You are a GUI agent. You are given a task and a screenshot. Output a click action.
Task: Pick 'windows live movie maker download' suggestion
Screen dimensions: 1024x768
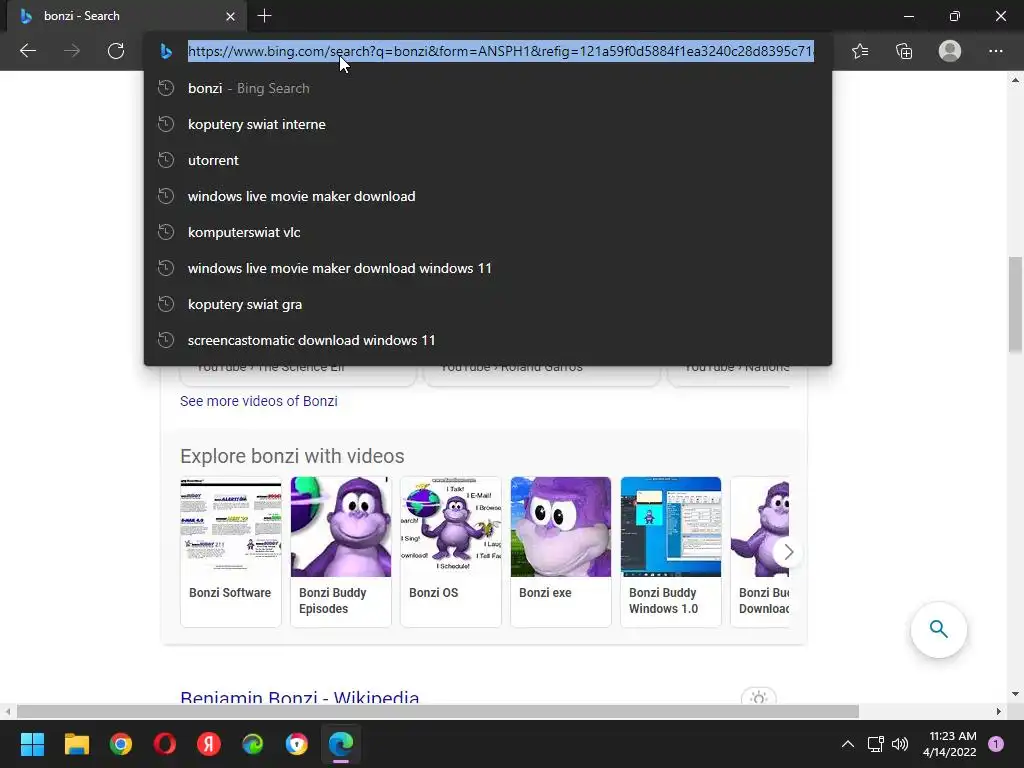point(488,196)
